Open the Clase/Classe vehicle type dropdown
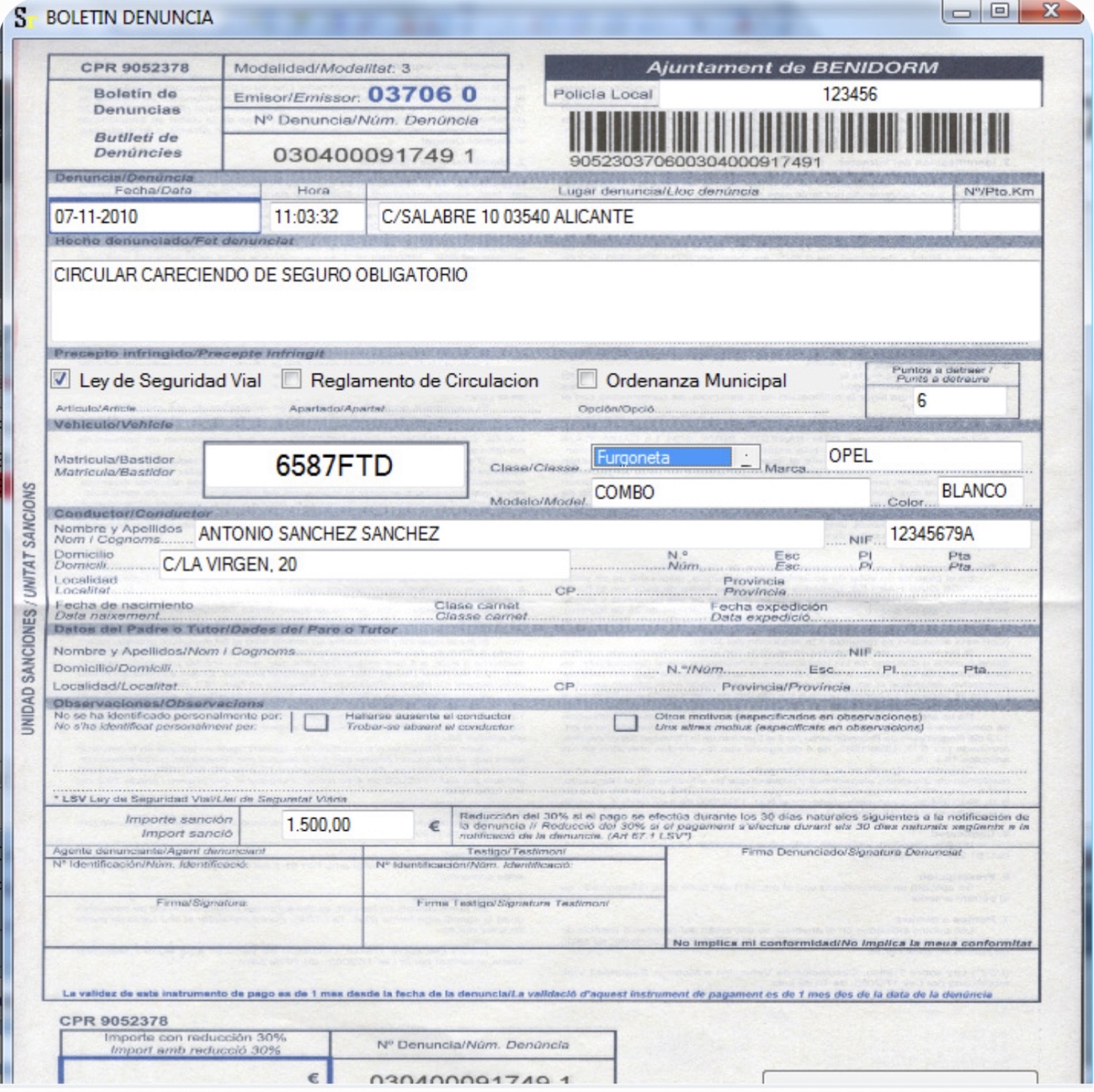Viewport: 1094px width, 1092px height. click(746, 456)
